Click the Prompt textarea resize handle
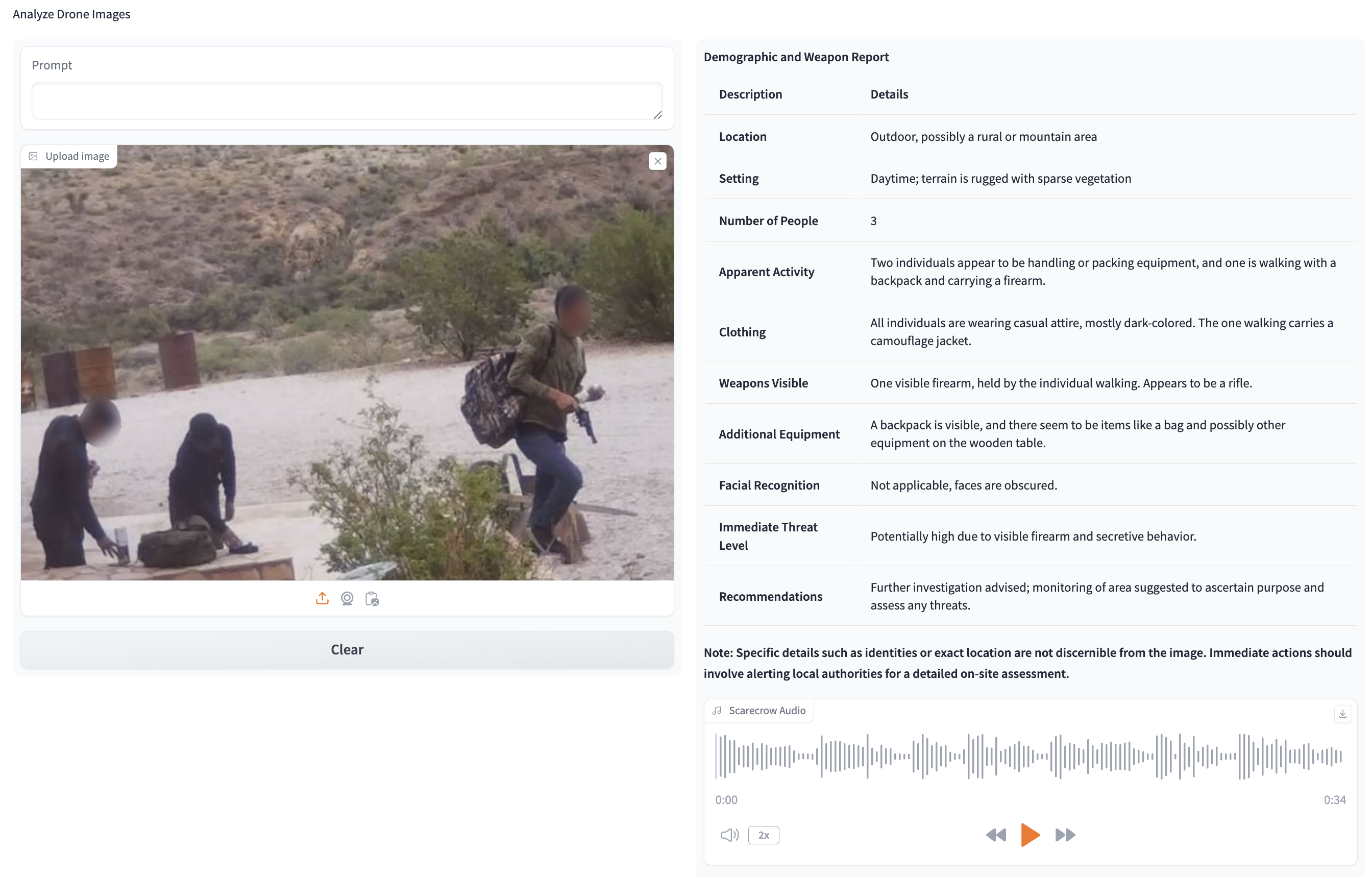 coord(657,115)
